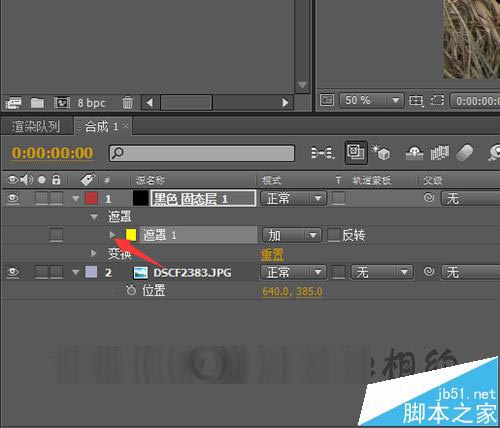
Task: Click the yellow color swatch of 遮罩 1
Action: [x=131, y=235]
